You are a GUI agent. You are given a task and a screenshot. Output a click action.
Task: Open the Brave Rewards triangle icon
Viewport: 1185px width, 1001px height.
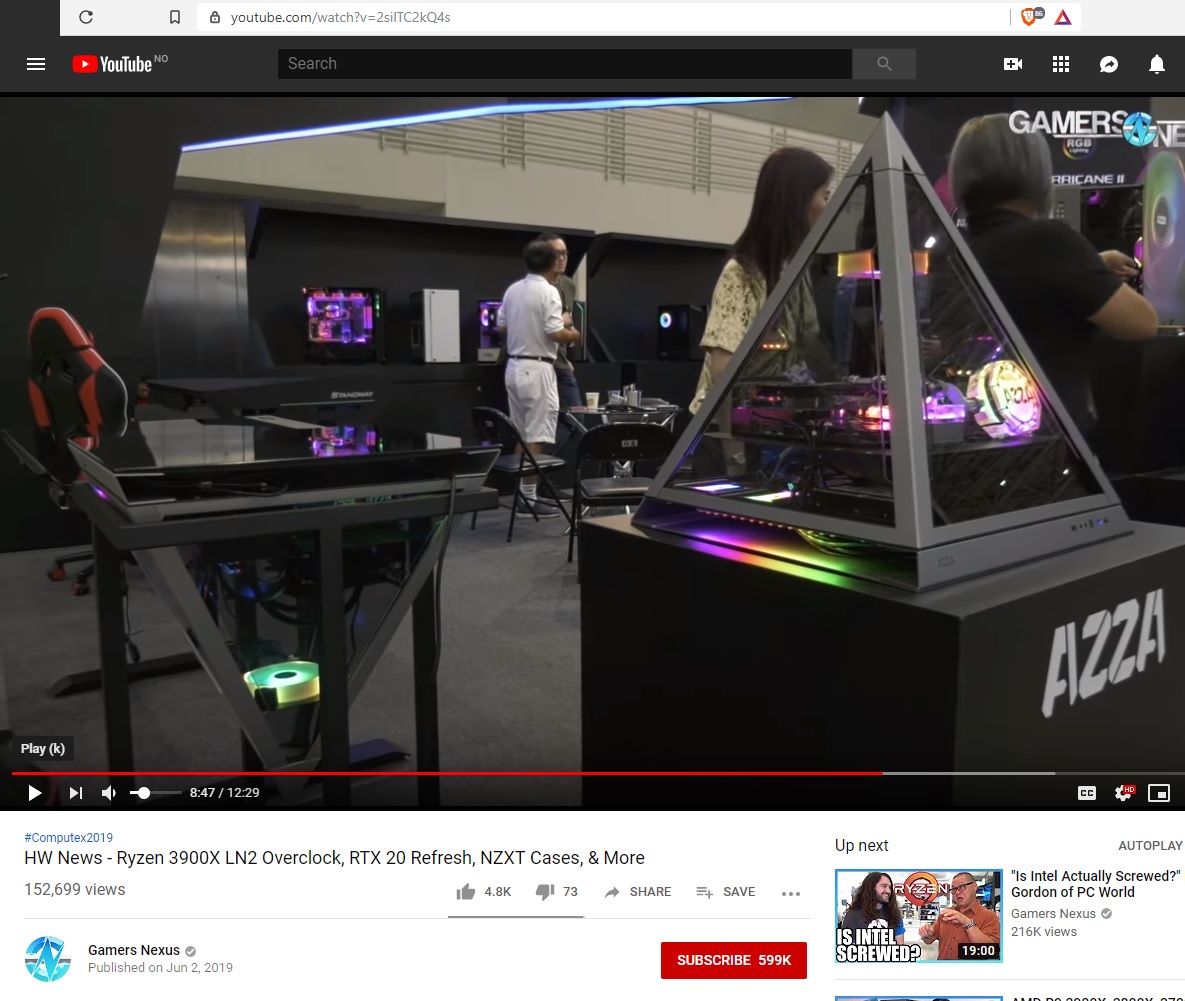pos(1063,17)
